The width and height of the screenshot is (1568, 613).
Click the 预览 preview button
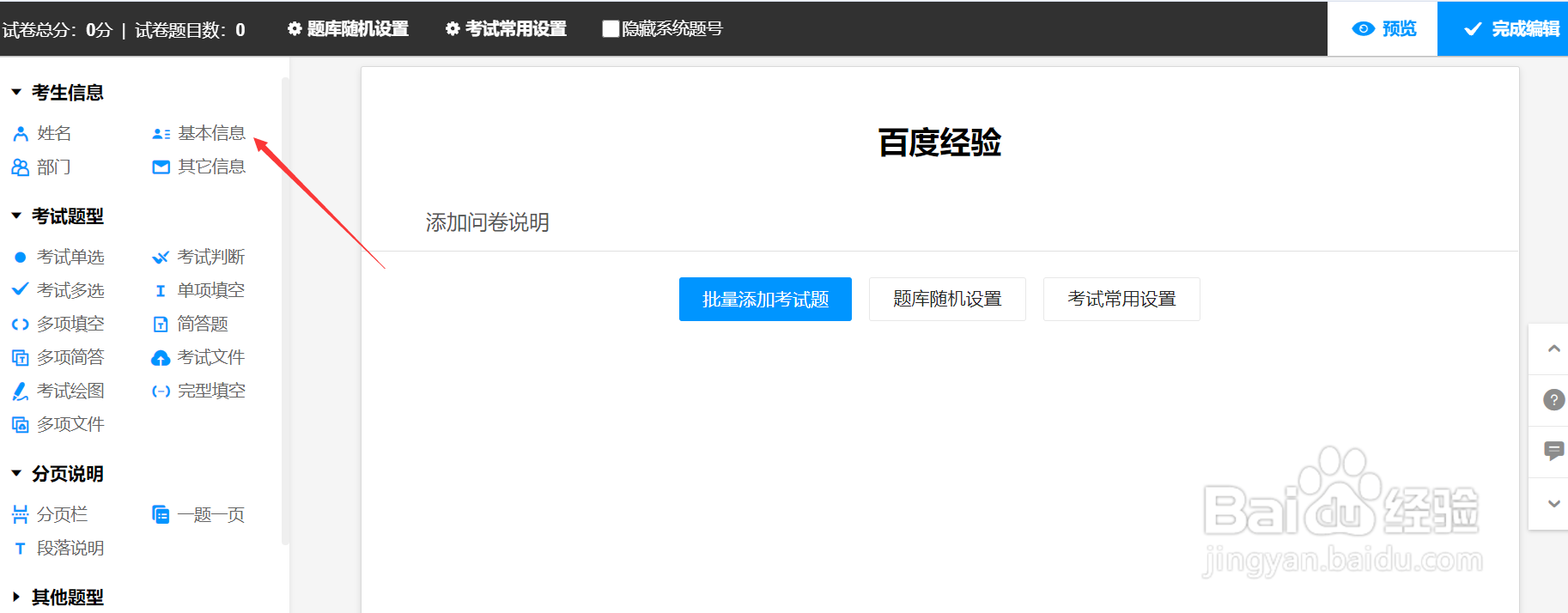tap(1383, 29)
